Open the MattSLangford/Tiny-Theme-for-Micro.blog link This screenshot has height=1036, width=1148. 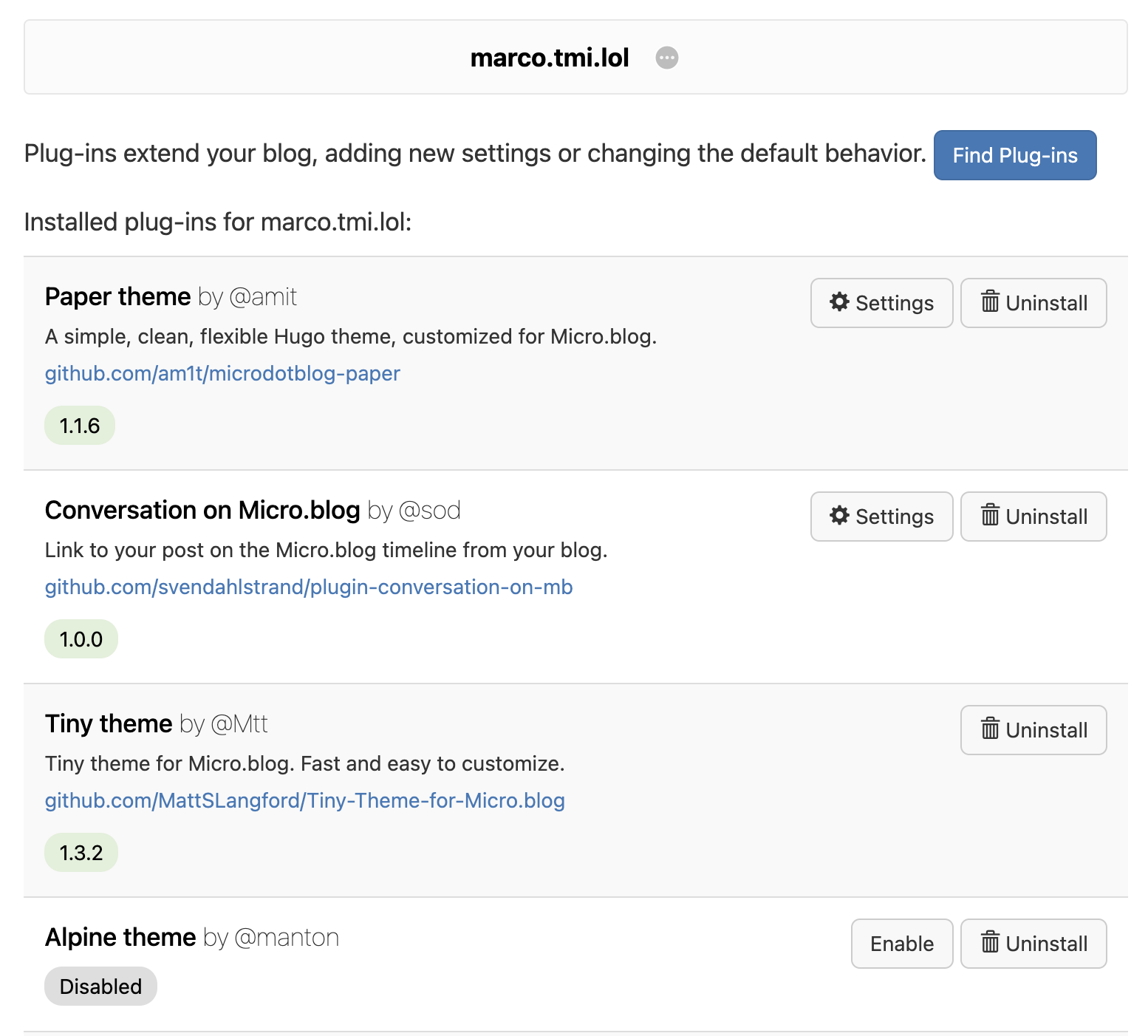tap(305, 800)
